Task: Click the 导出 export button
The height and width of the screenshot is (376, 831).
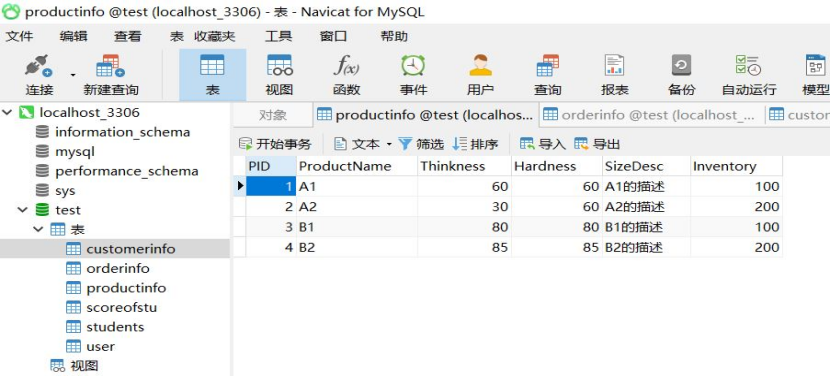Action: pyautogui.click(x=597, y=144)
